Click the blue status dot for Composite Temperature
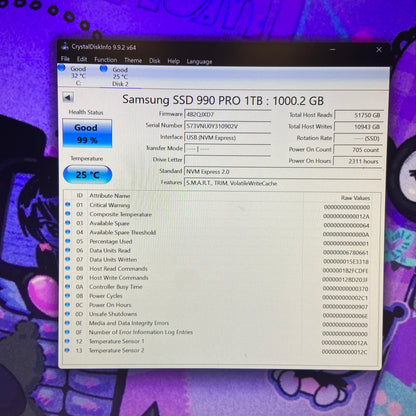Viewport: 416px width, 416px height. coord(68,213)
